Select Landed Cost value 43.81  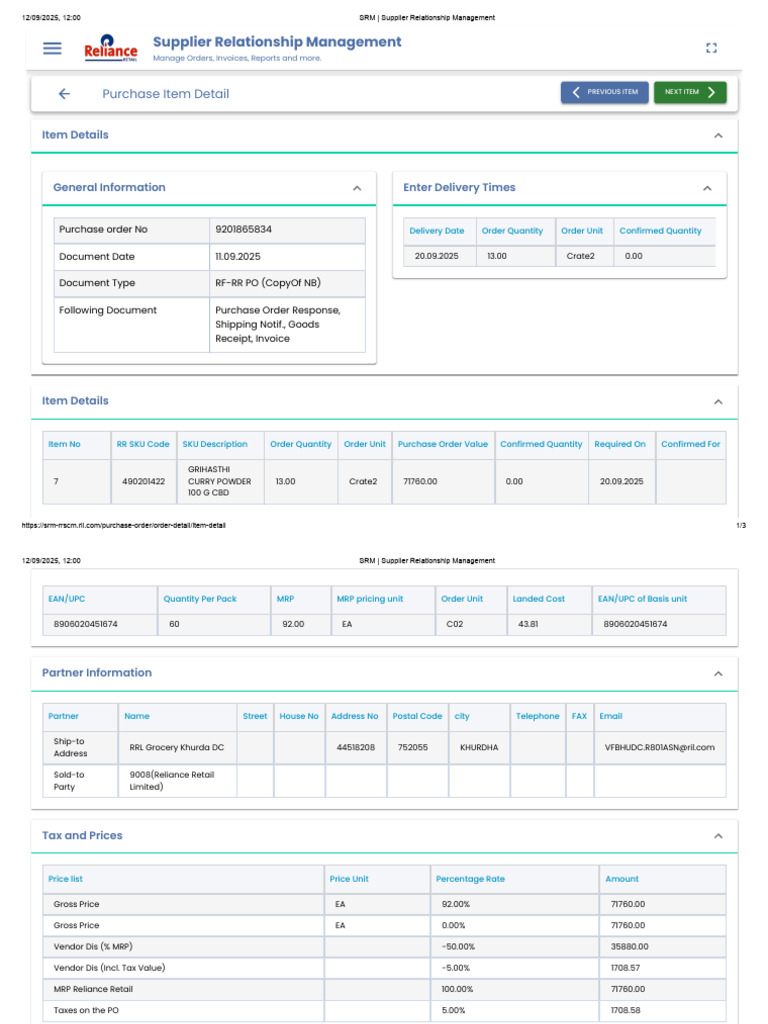(x=528, y=624)
